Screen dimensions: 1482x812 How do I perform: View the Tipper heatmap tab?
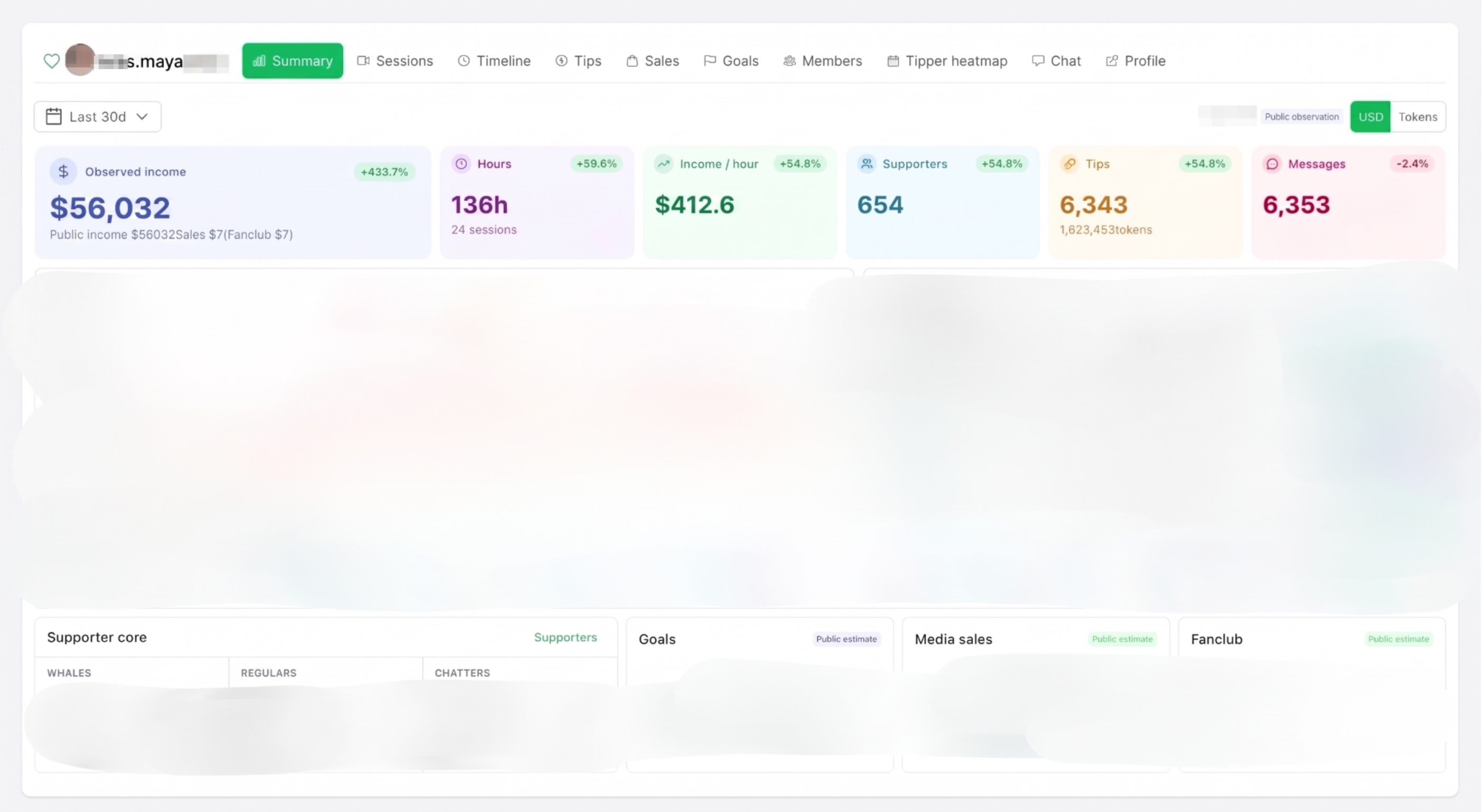tap(947, 60)
